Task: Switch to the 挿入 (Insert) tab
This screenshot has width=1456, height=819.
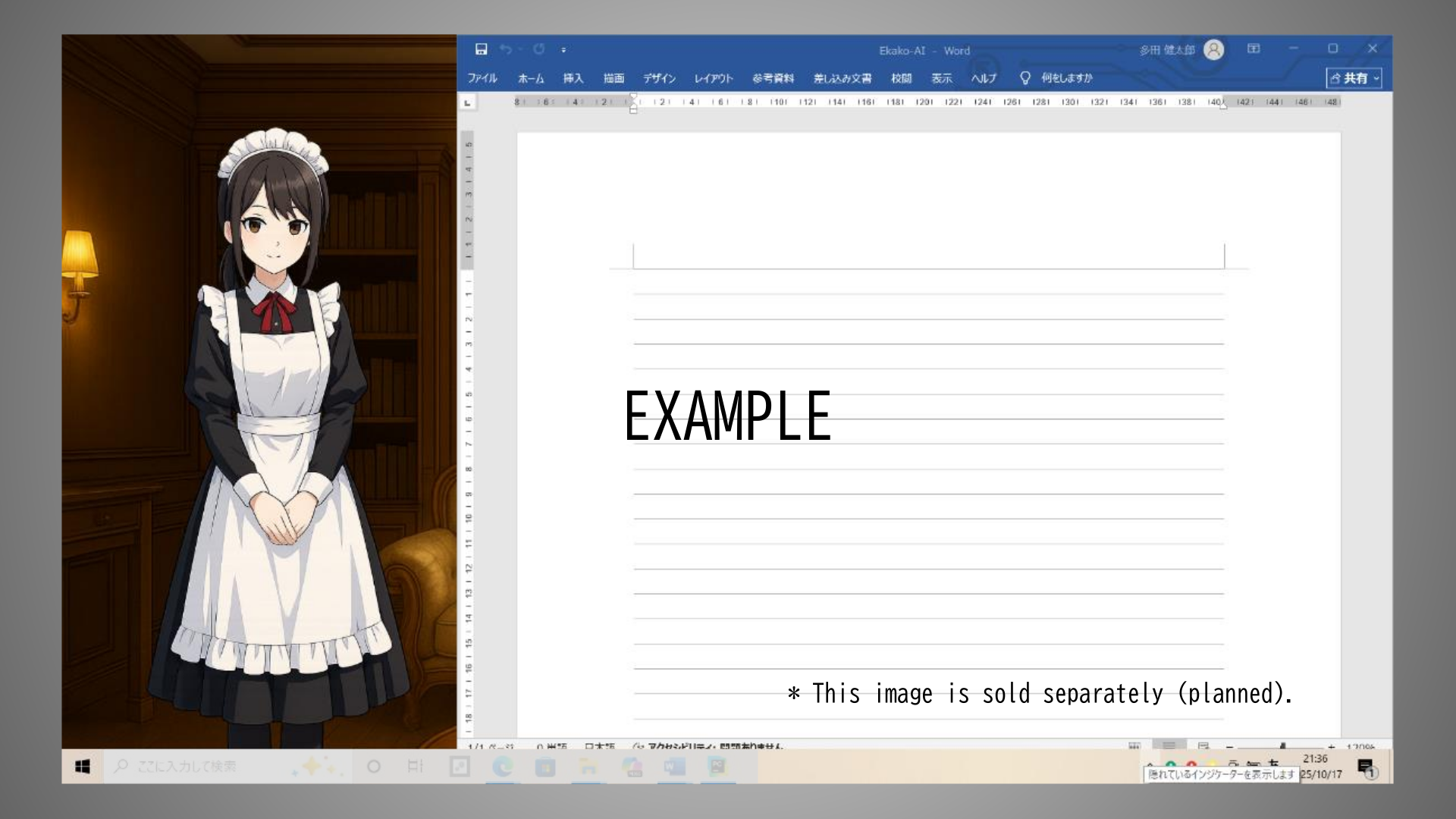Action: click(x=573, y=78)
